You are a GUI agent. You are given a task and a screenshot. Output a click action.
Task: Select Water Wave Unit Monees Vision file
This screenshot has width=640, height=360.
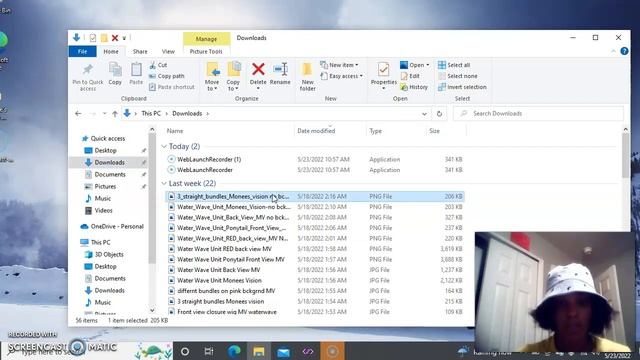[219, 280]
